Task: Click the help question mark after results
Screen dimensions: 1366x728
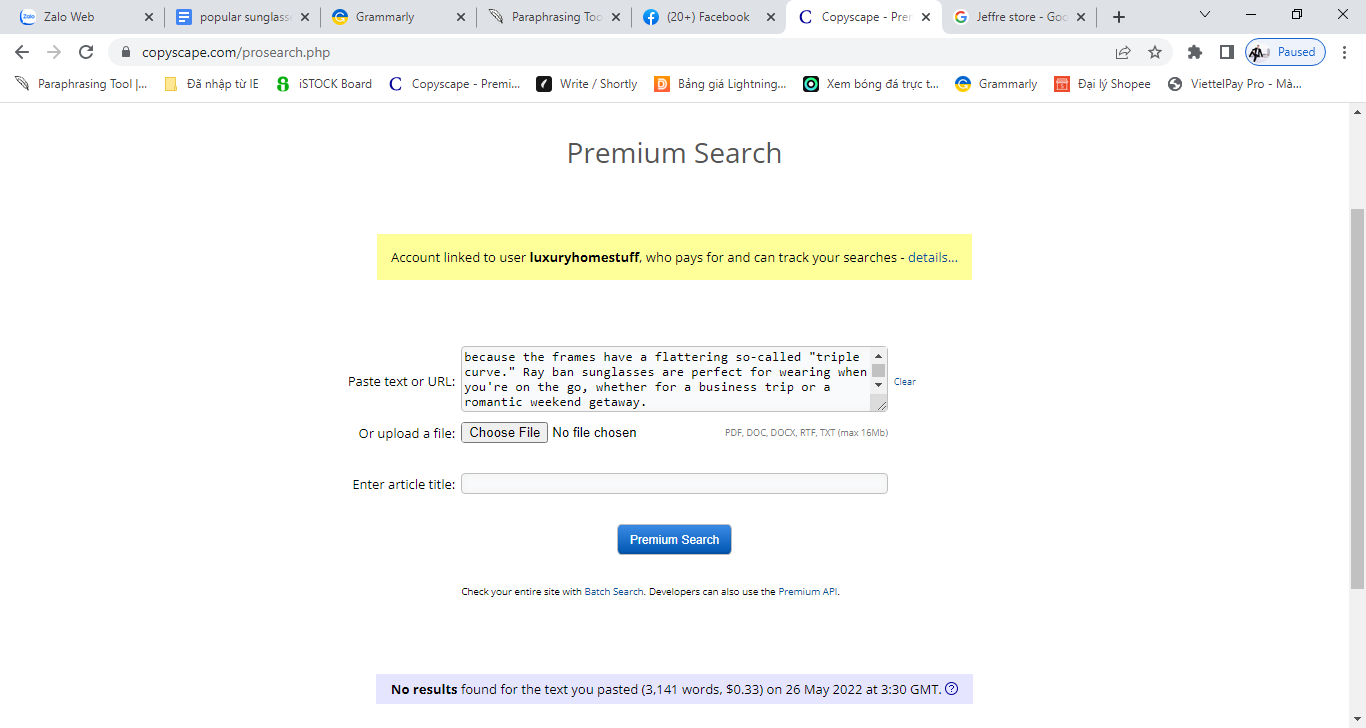Action: tap(952, 688)
